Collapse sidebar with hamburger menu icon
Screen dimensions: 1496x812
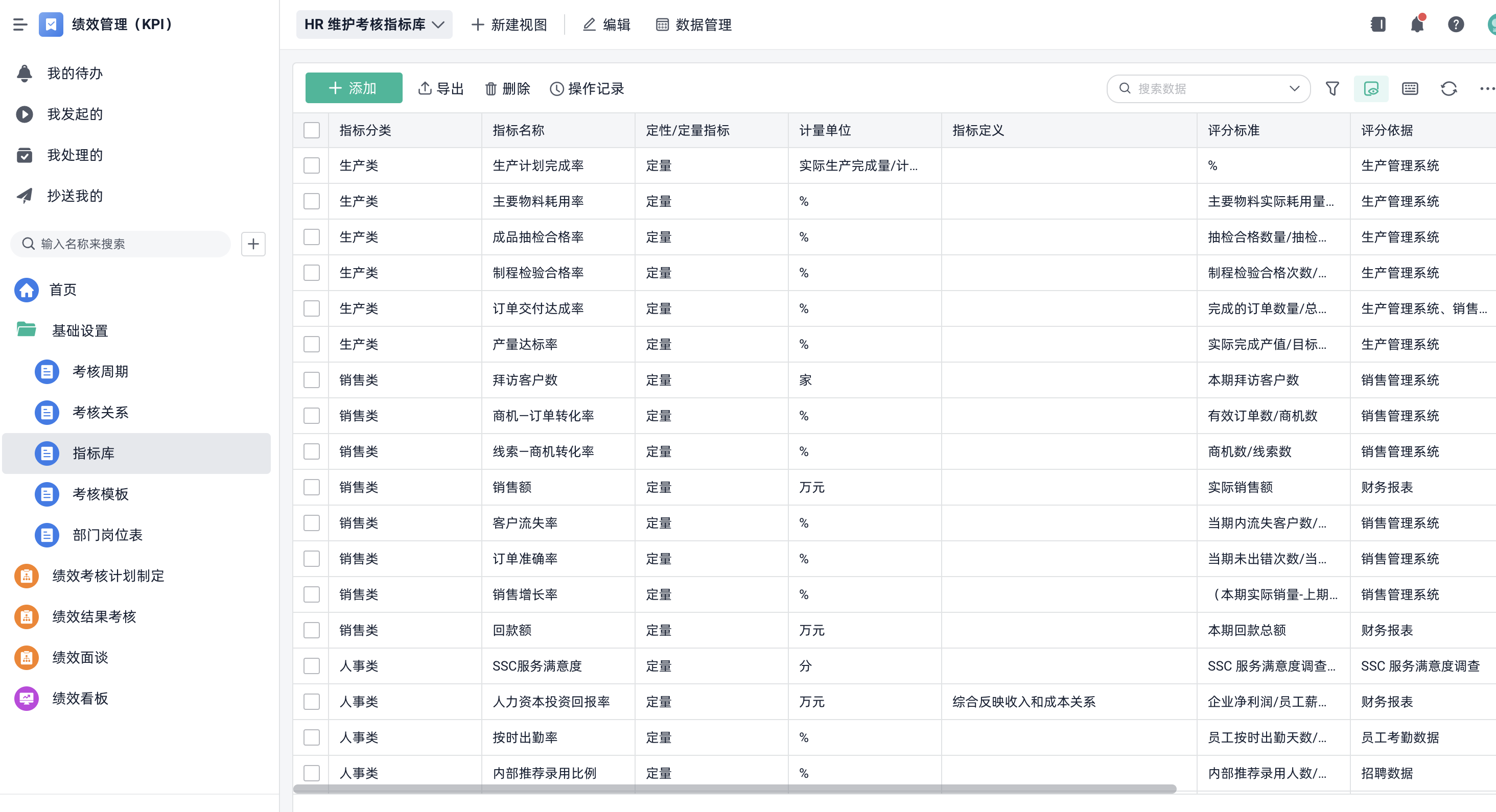[x=20, y=25]
